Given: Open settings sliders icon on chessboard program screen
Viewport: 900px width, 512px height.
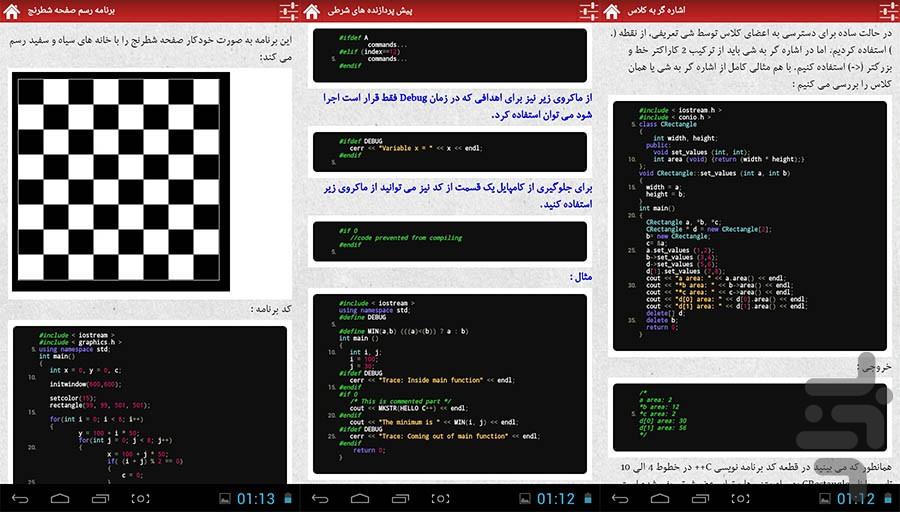Looking at the screenshot, I should 288,10.
